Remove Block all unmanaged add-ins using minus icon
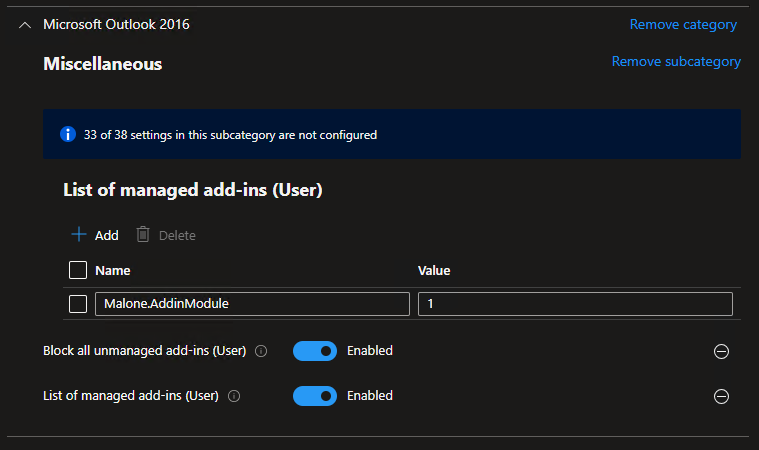The width and height of the screenshot is (759, 450). coord(721,351)
